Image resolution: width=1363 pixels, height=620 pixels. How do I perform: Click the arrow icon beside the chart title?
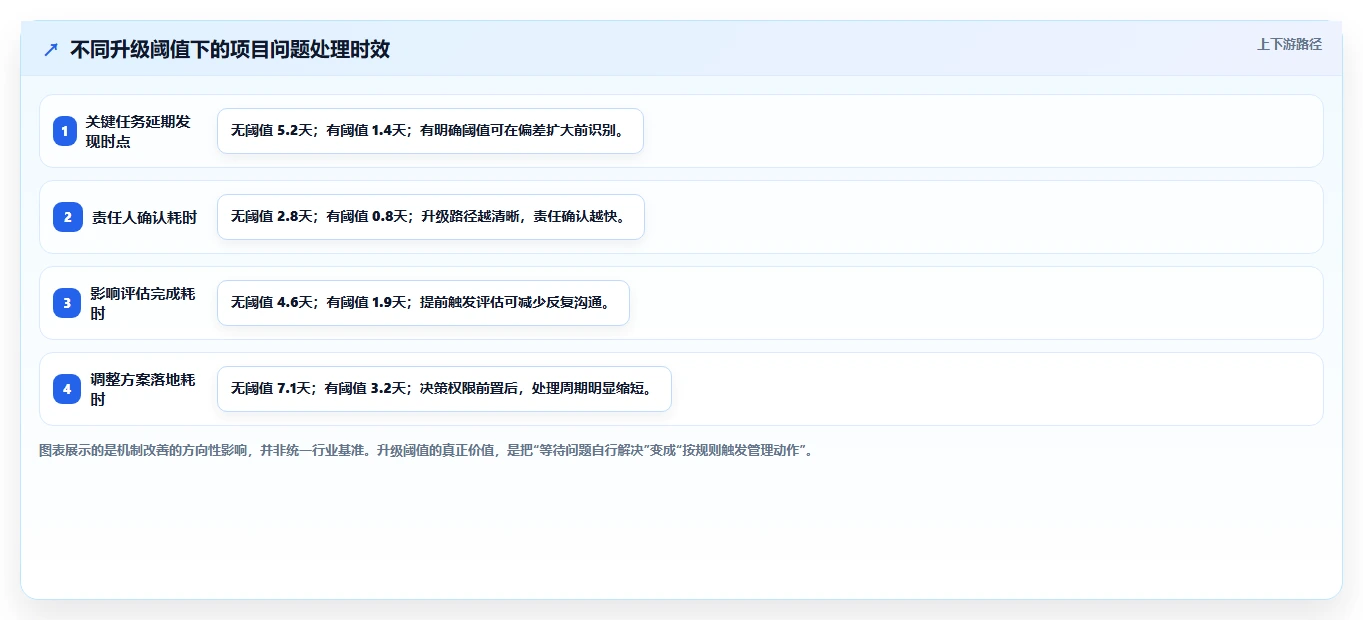tap(51, 50)
